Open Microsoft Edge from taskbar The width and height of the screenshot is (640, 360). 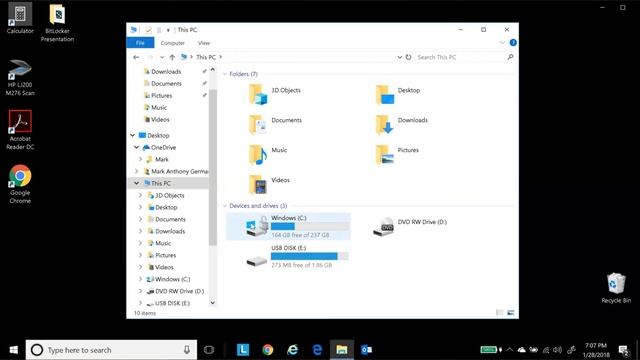317,350
